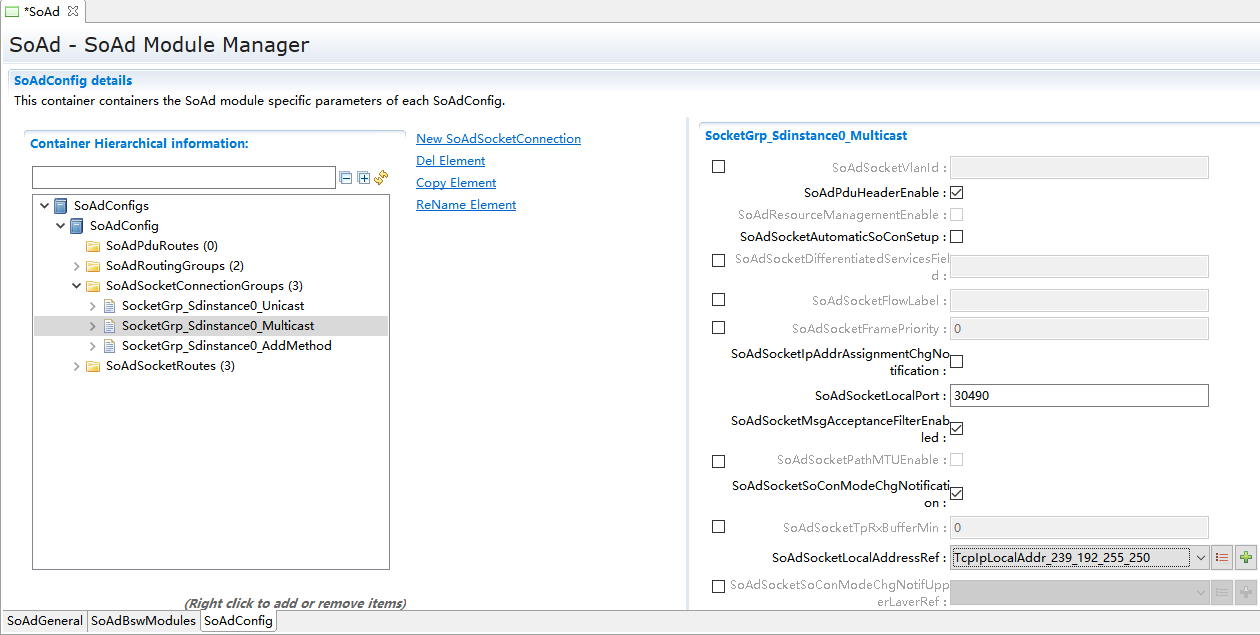The image size is (1260, 635).
Task: Click the SoAdConfigs root node icon
Action: (x=61, y=206)
